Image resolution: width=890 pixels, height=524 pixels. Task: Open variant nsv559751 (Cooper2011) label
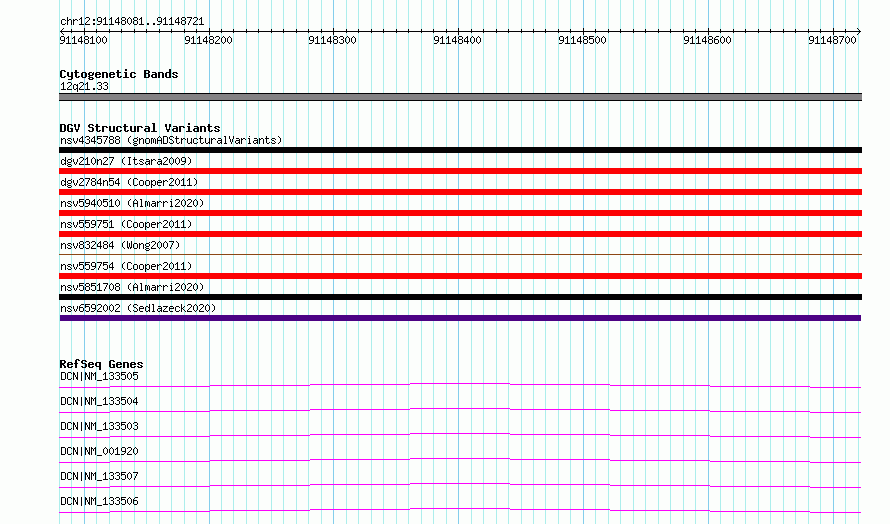[126, 224]
